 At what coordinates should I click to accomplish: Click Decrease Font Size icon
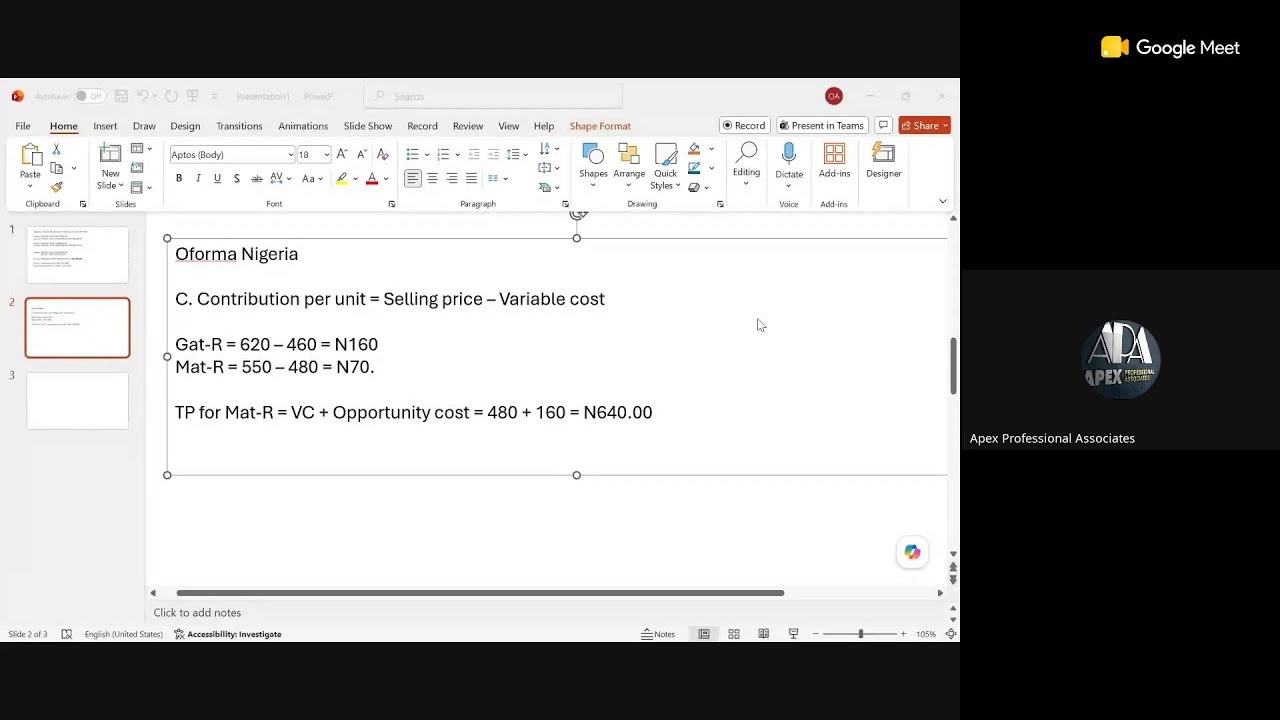(x=362, y=154)
